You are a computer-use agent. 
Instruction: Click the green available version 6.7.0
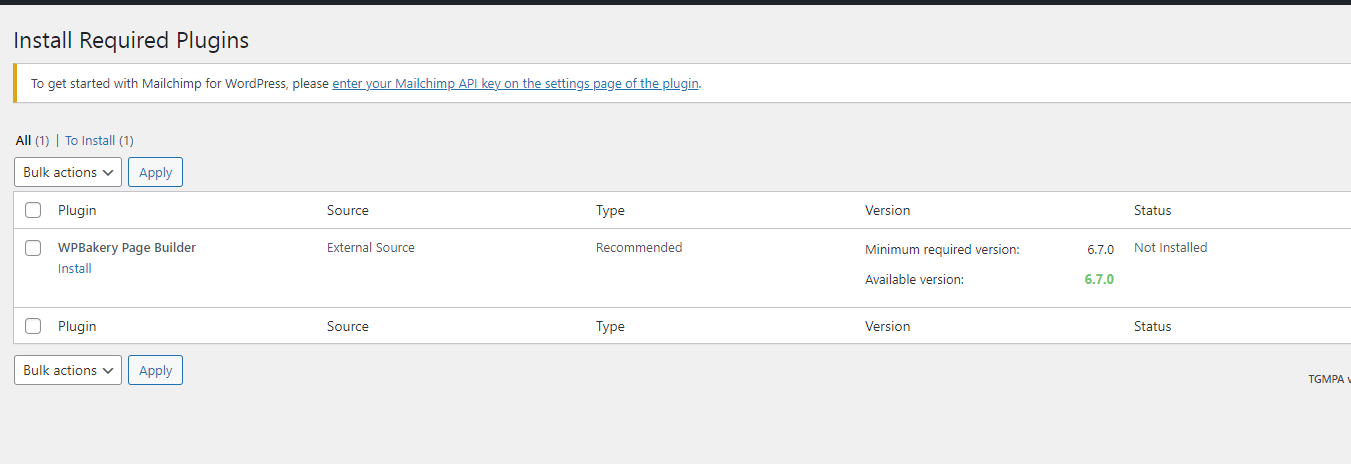[1099, 279]
